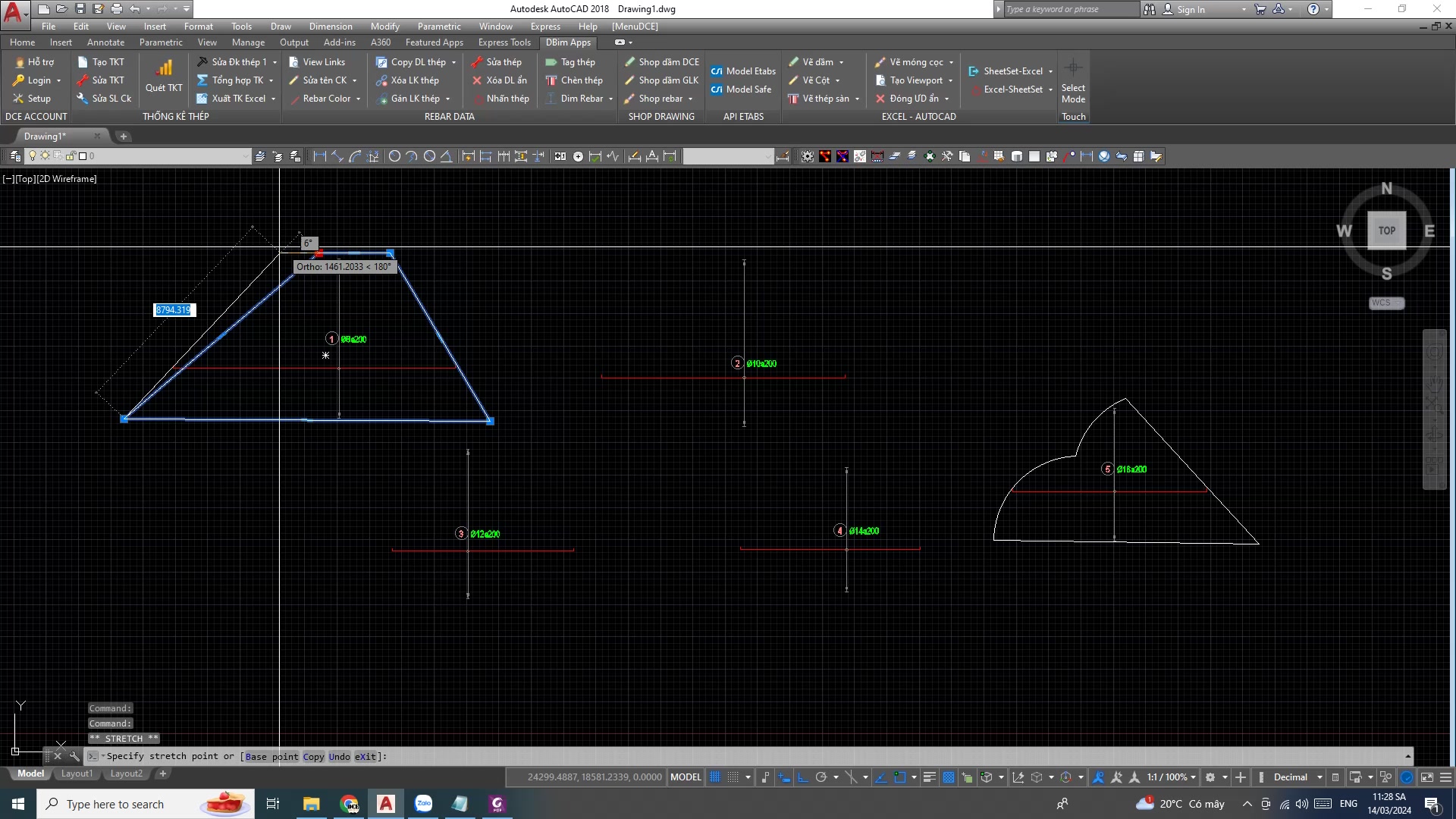Expand the Copy DL thép dropdown arrow
Screen dimensions: 1456x819
point(453,62)
